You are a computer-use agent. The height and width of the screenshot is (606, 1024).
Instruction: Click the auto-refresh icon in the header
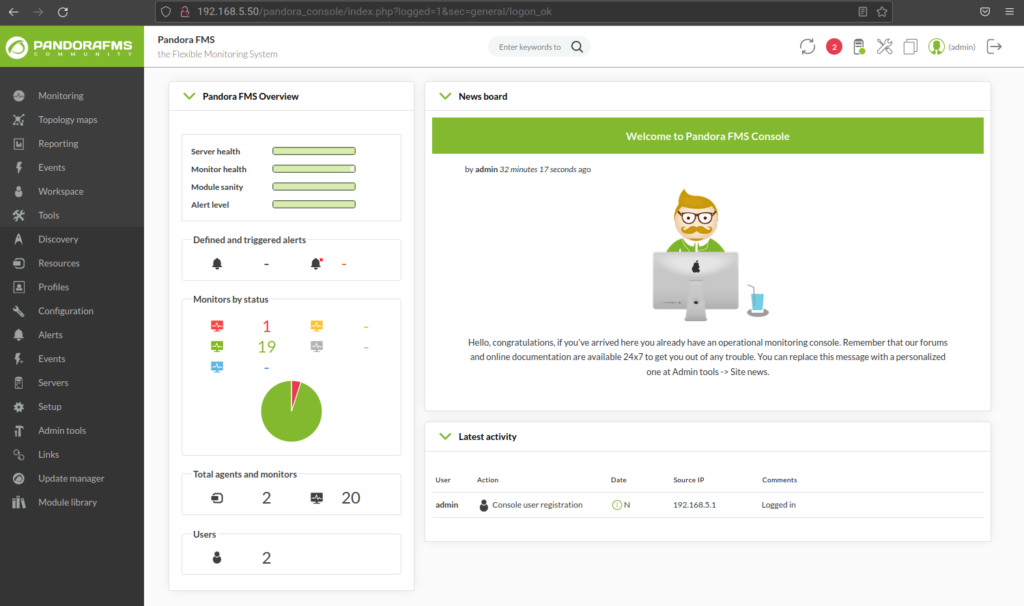(808, 46)
